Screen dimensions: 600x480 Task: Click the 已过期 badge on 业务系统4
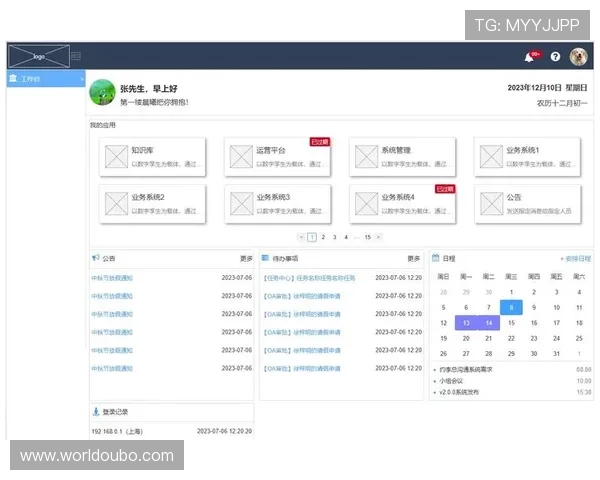pos(445,189)
